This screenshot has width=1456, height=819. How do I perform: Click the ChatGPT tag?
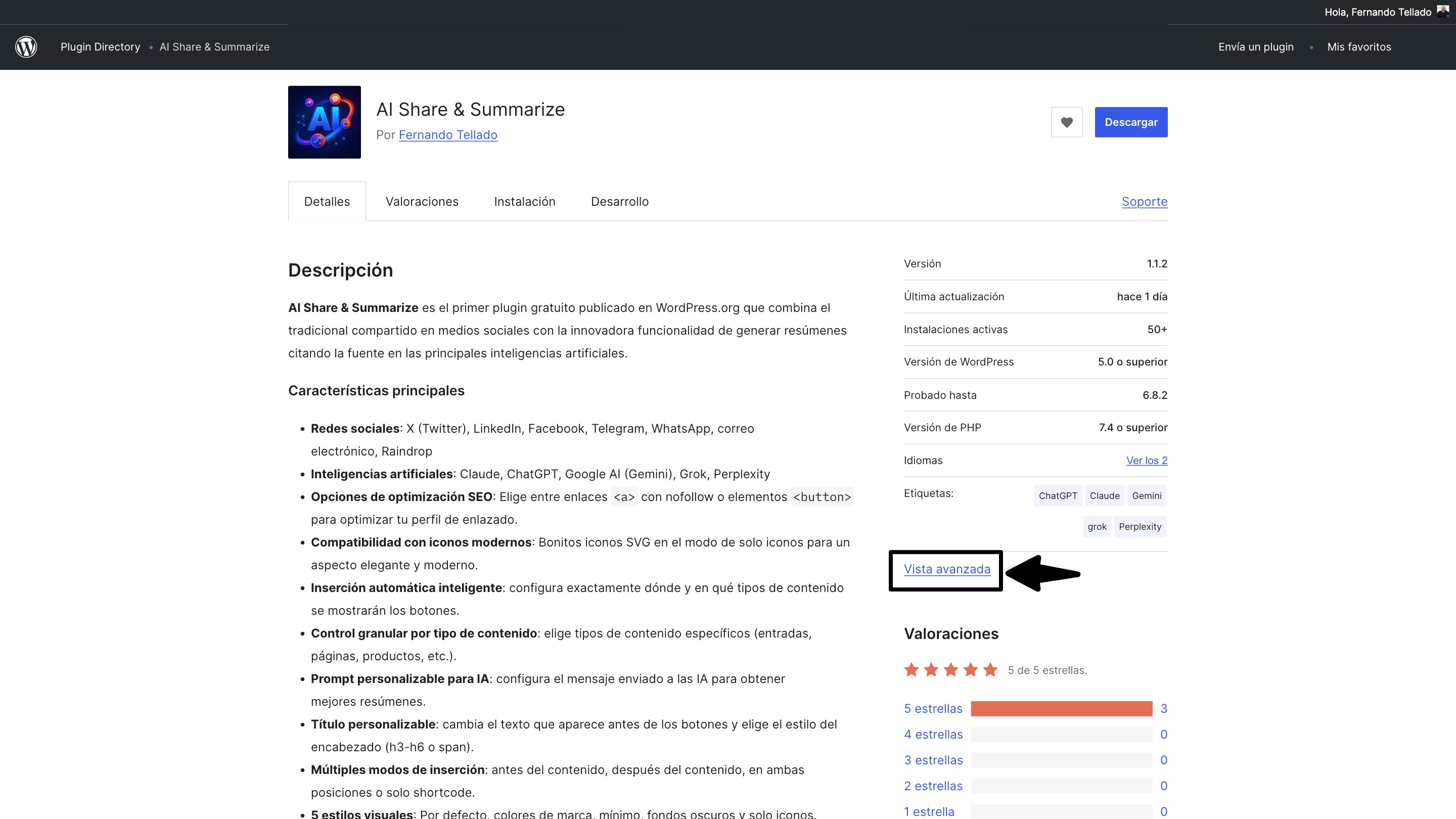point(1058,495)
